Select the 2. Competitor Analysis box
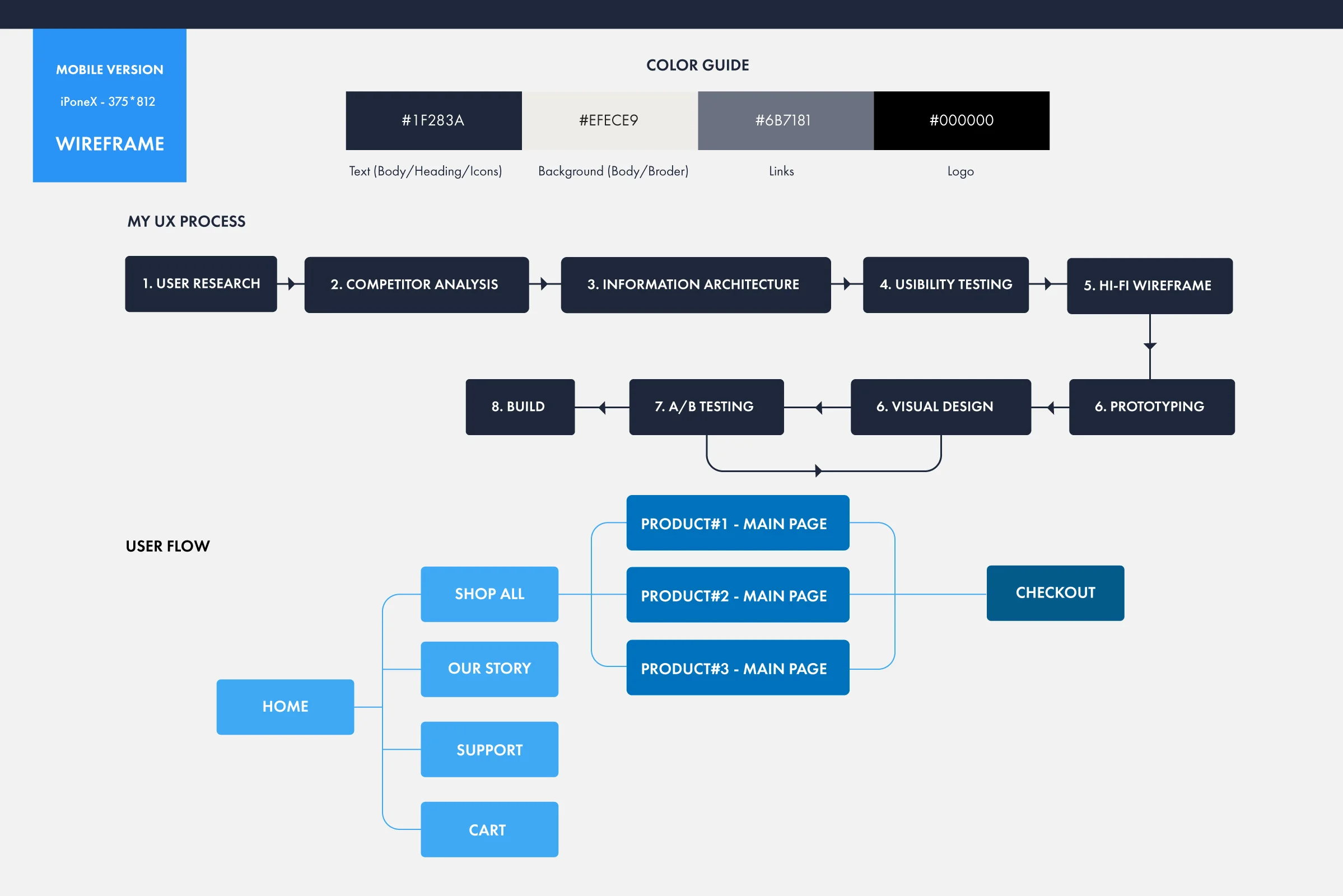This screenshot has width=1343, height=896. [x=416, y=284]
